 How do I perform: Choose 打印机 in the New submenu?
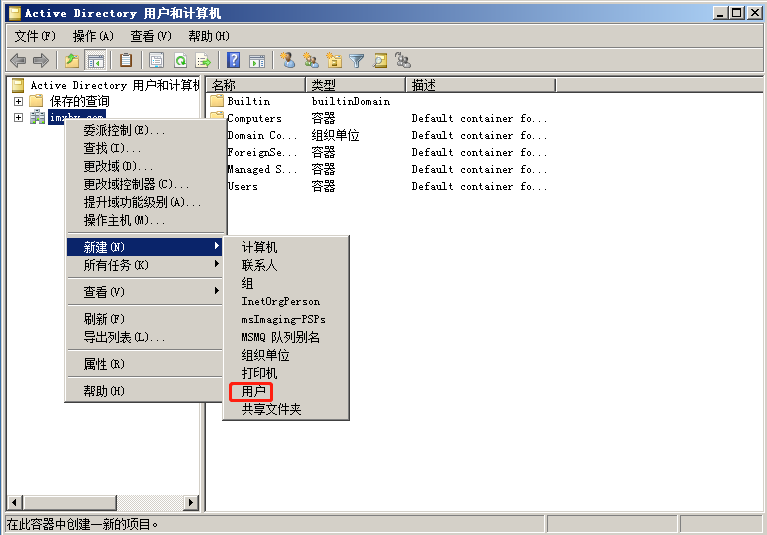point(286,373)
